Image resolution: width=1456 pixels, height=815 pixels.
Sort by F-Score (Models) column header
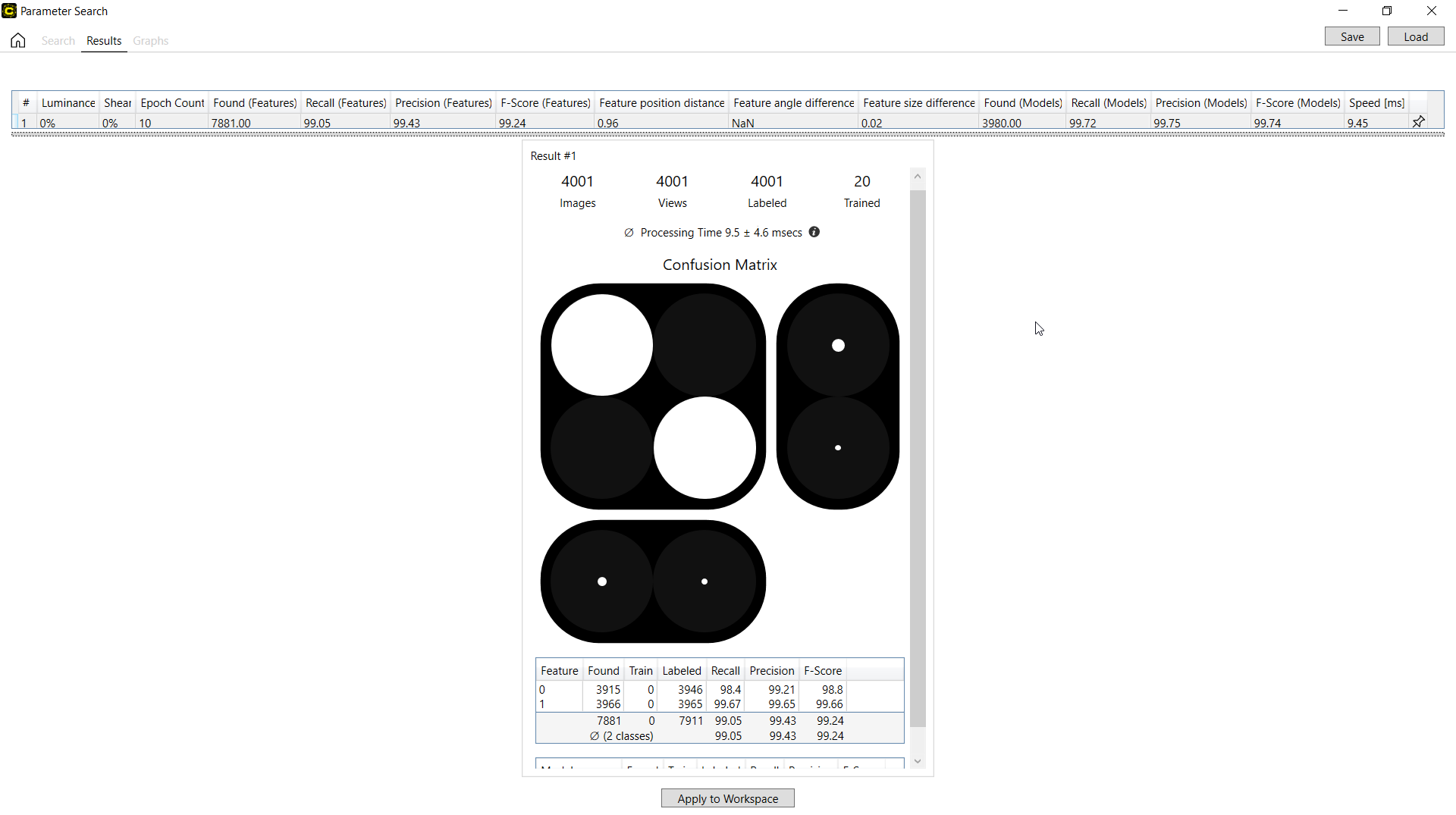click(1298, 103)
